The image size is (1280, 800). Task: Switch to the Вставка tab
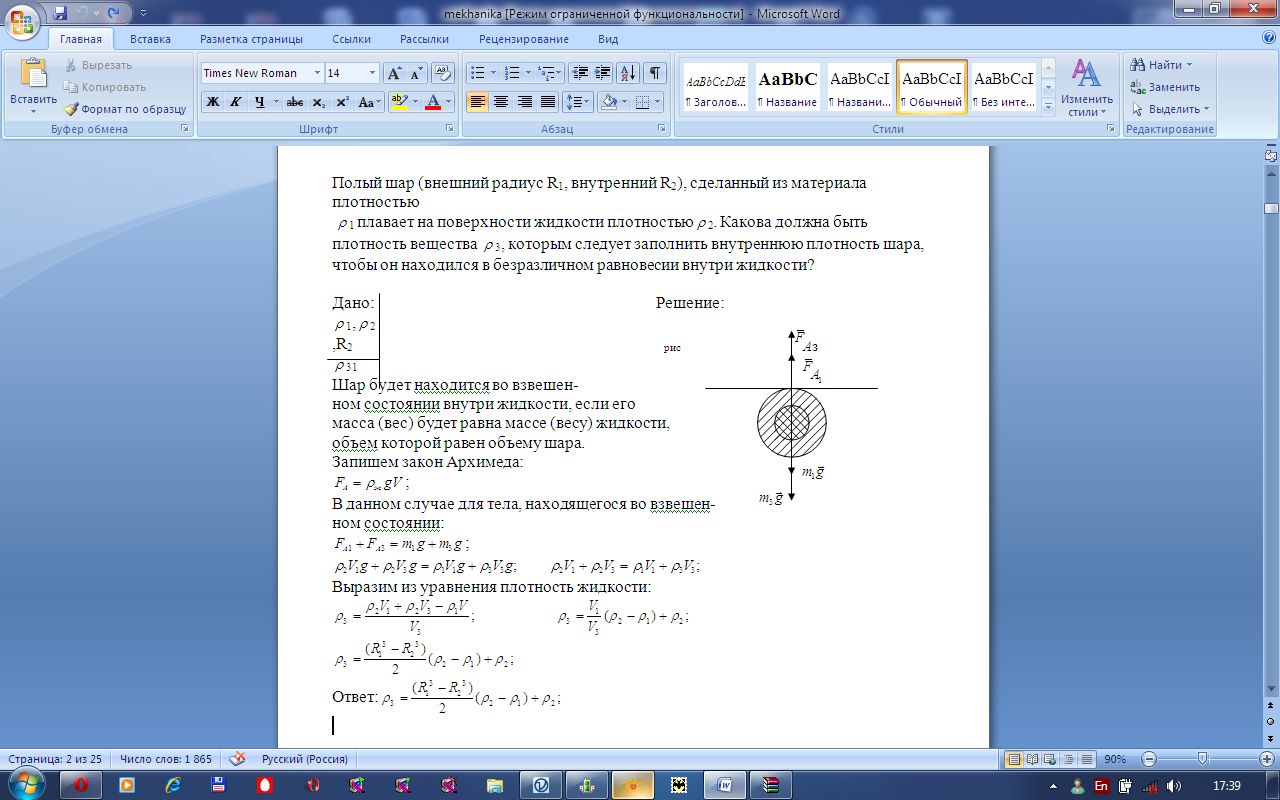point(150,39)
